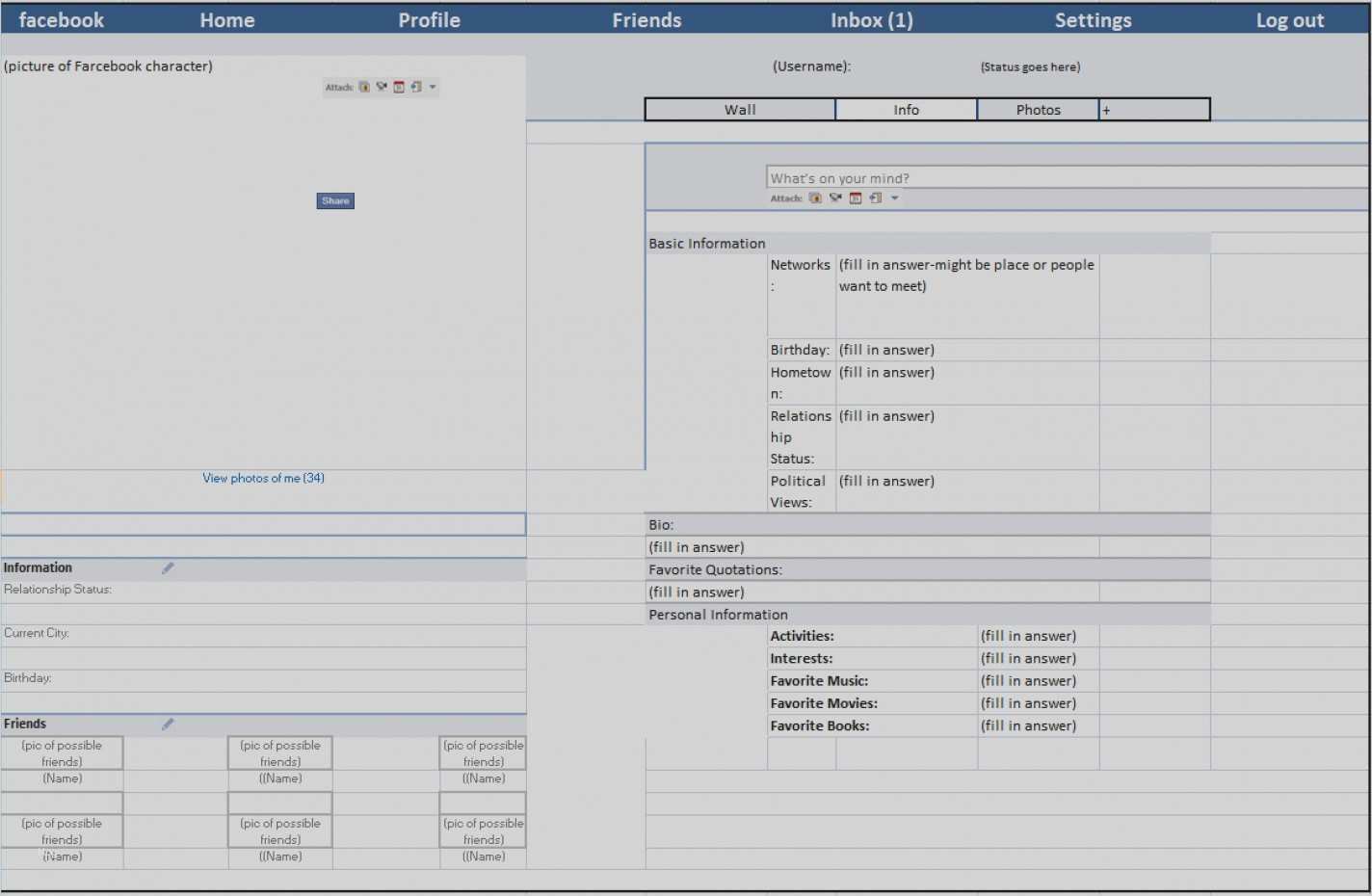The image size is (1372, 896).
Task: Click the event calendar icon under status box
Action: (x=856, y=198)
